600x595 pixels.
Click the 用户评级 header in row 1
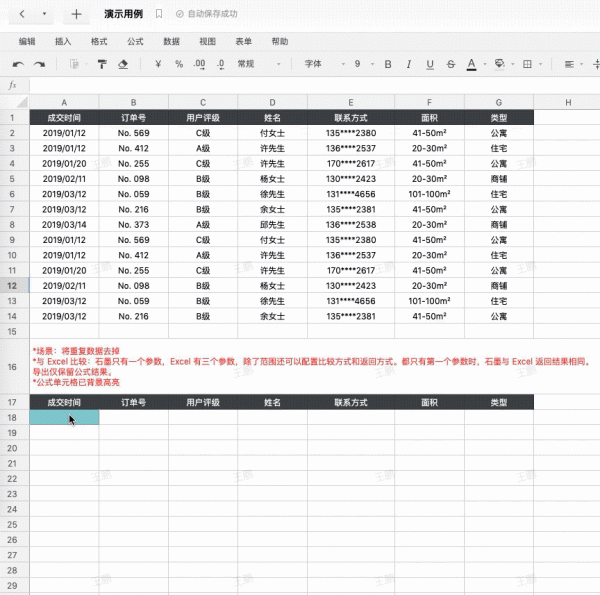coord(203,118)
